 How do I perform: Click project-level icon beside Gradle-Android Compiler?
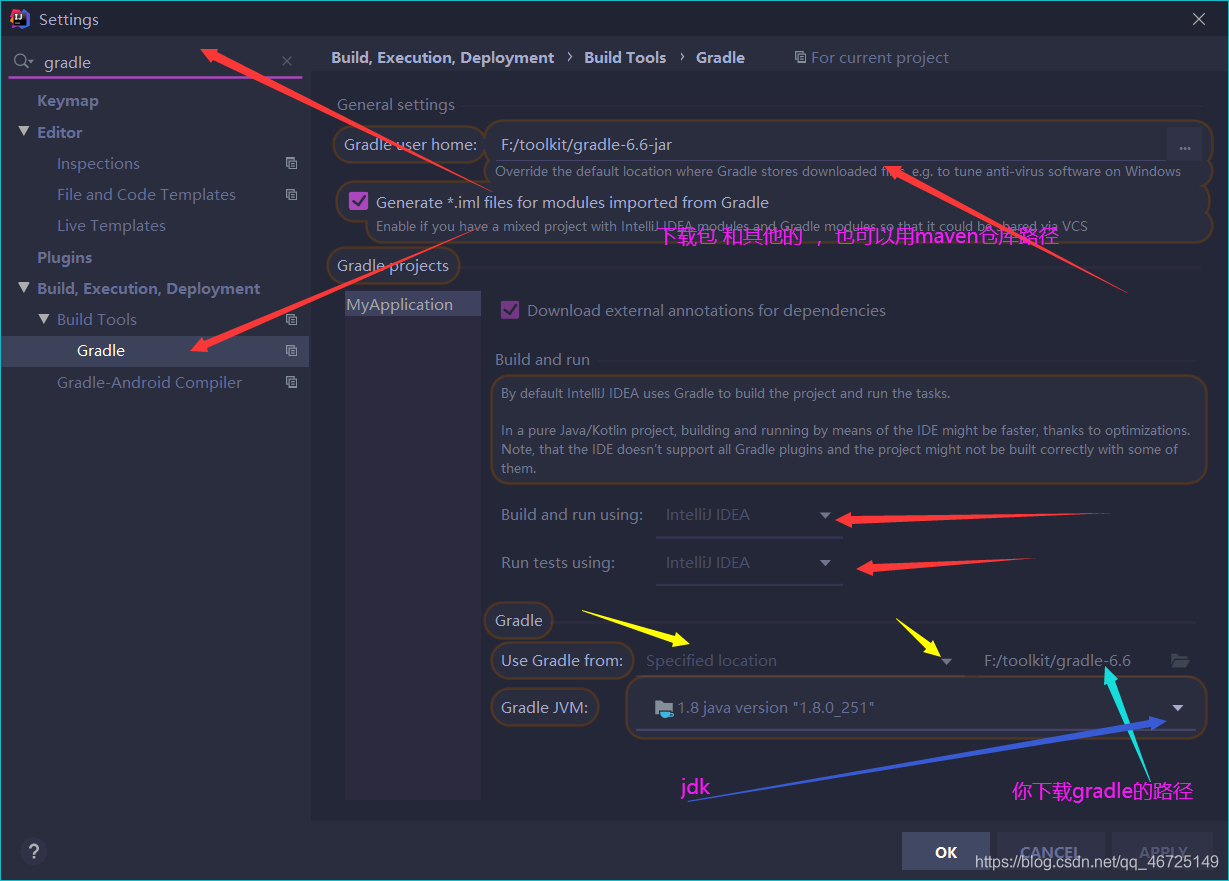coord(291,382)
